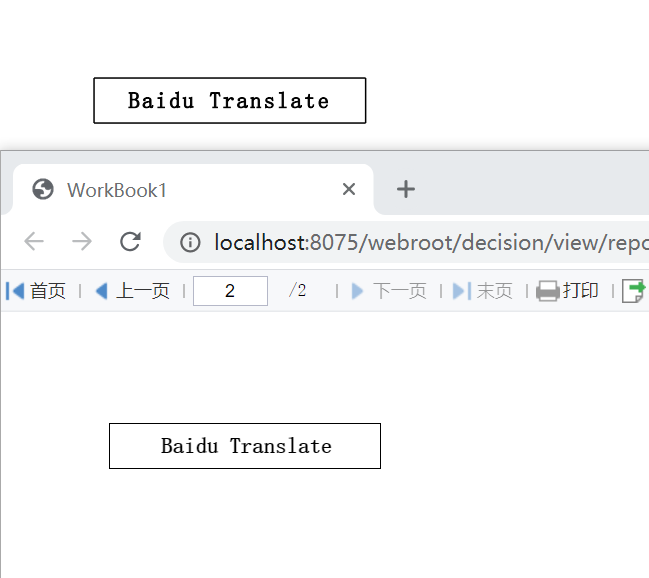This screenshot has width=649, height=578.
Task: Open a new browser tab
Action: tap(406, 189)
